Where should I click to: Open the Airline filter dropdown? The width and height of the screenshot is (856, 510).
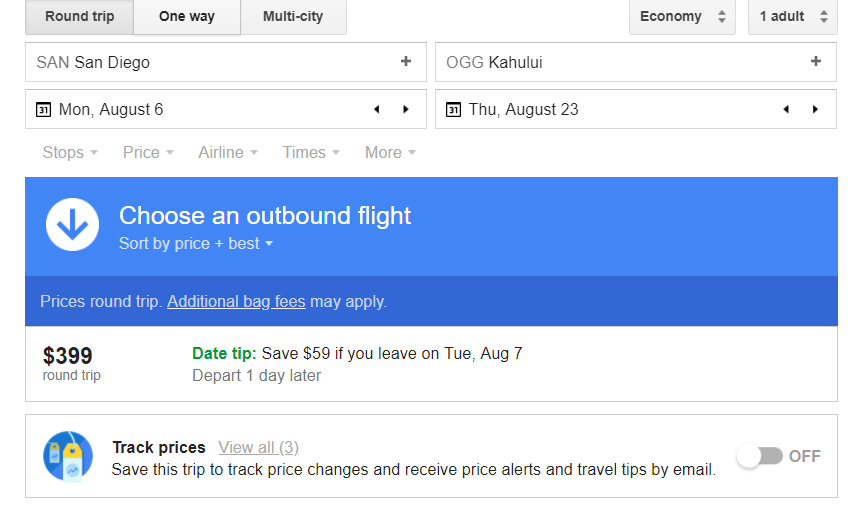tap(228, 152)
